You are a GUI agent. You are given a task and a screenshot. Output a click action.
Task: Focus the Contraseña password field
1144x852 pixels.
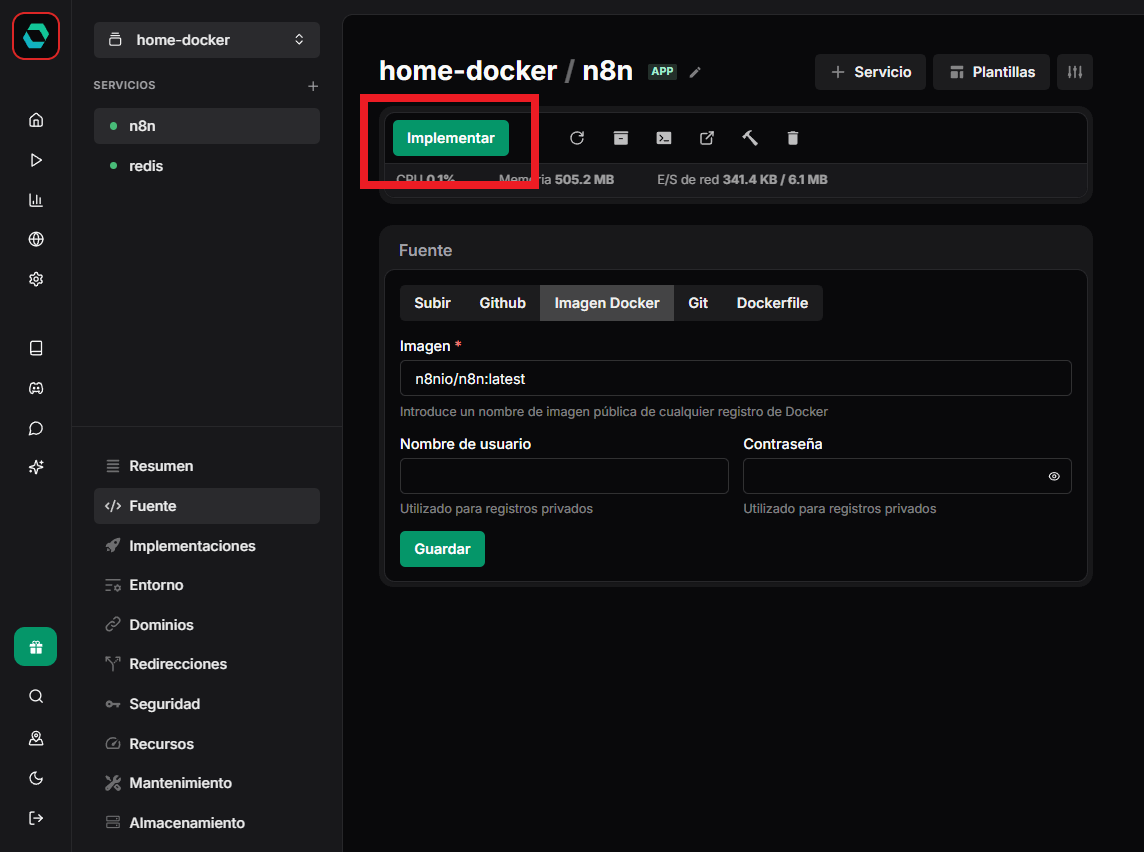907,476
